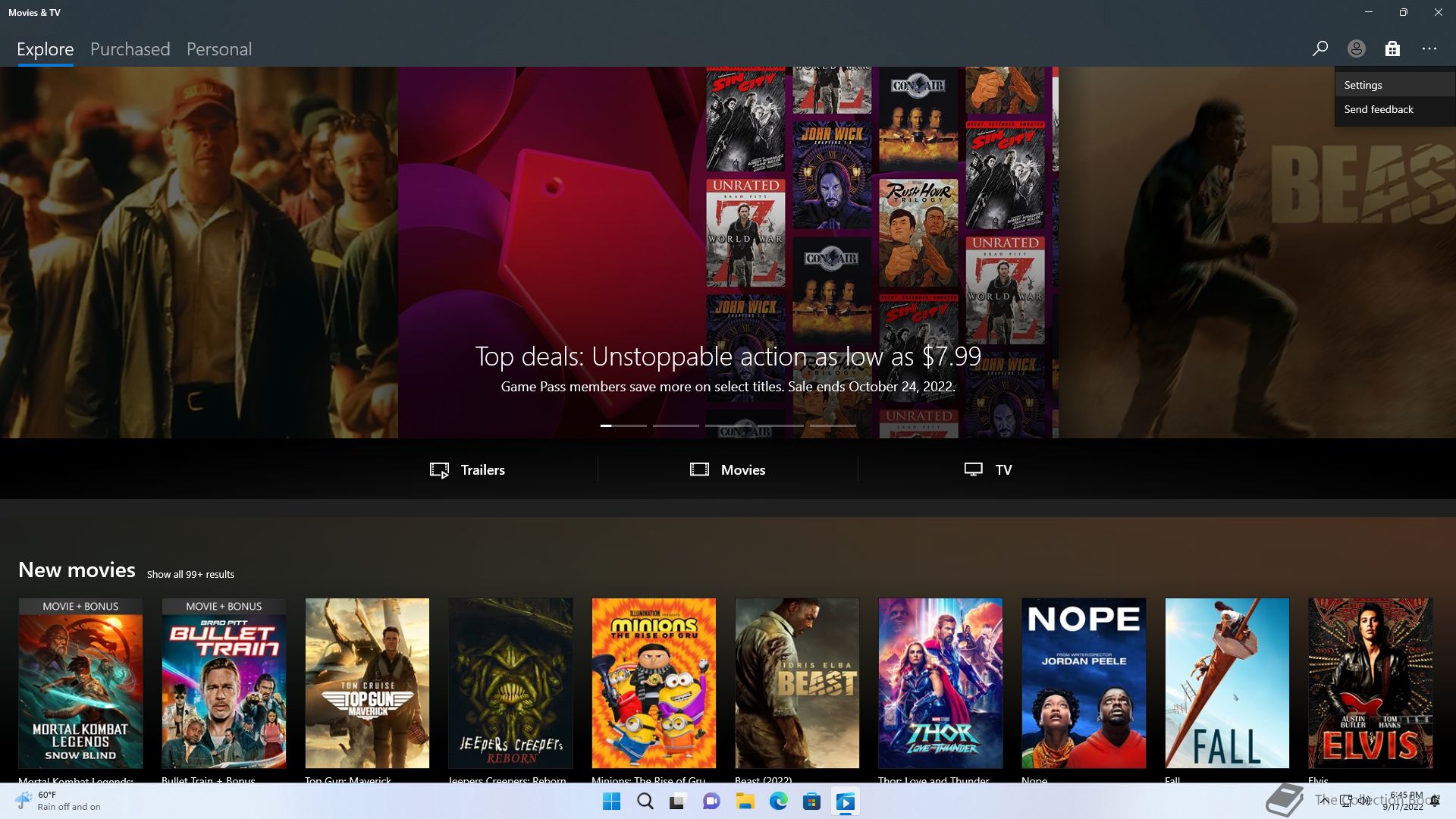Open the TV category
This screenshot has width=1456, height=819.
pos(988,469)
